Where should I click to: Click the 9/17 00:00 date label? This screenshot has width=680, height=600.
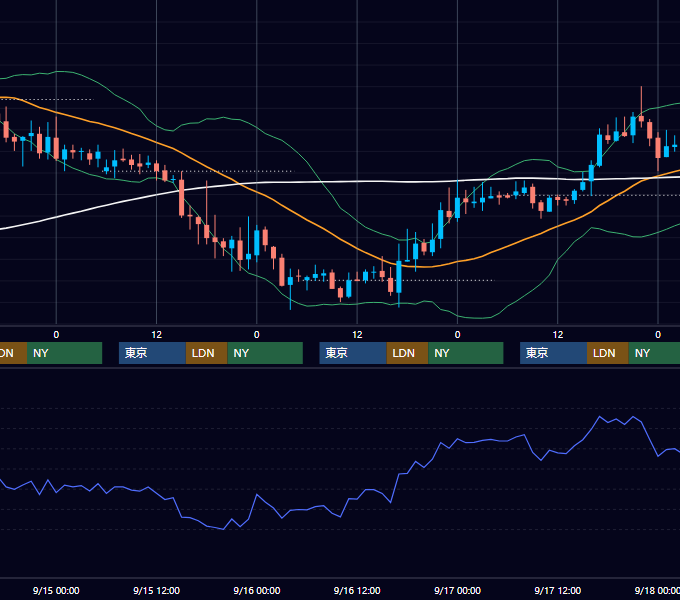click(x=458, y=590)
